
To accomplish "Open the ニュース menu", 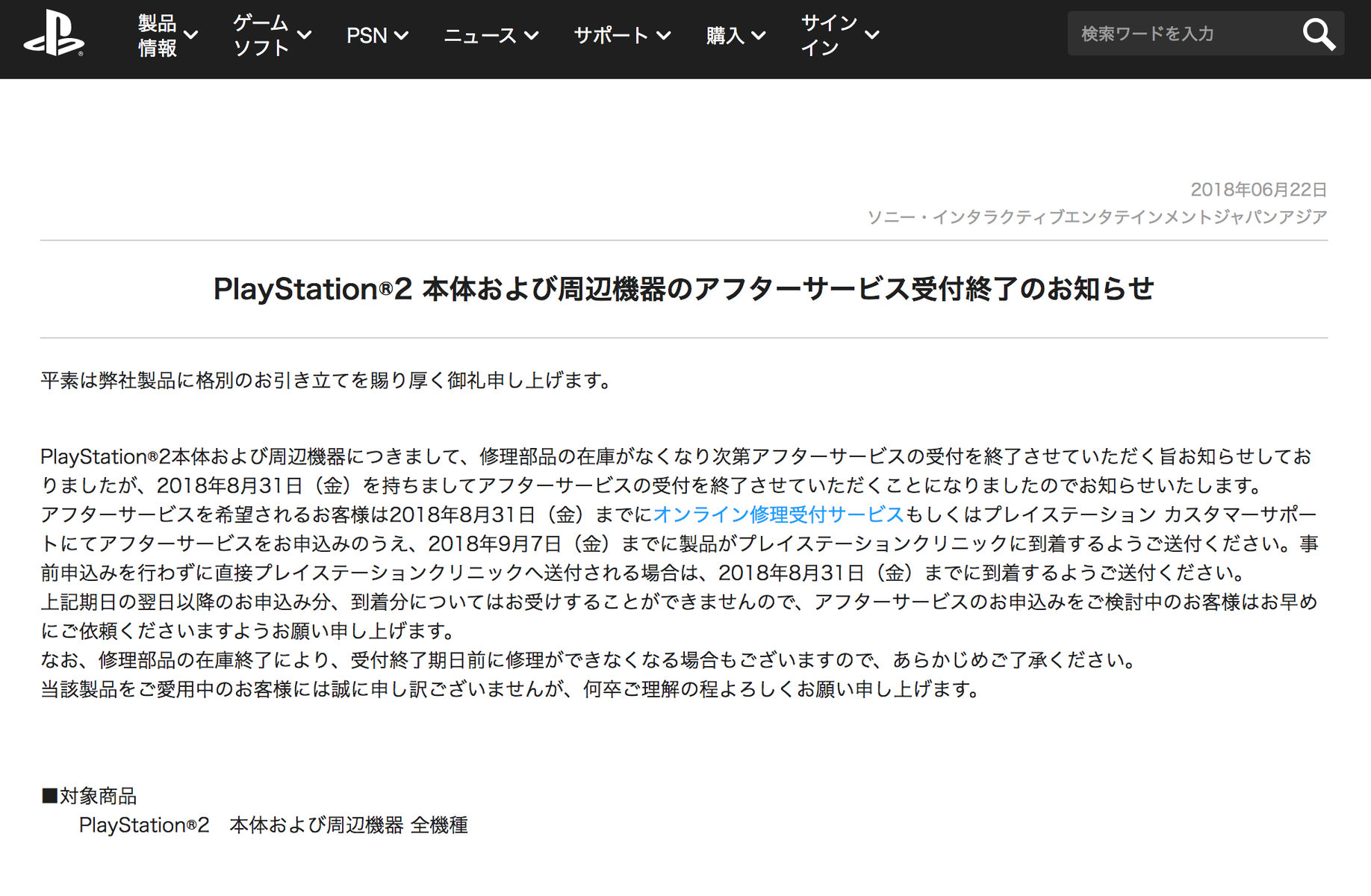I will click(x=491, y=35).
